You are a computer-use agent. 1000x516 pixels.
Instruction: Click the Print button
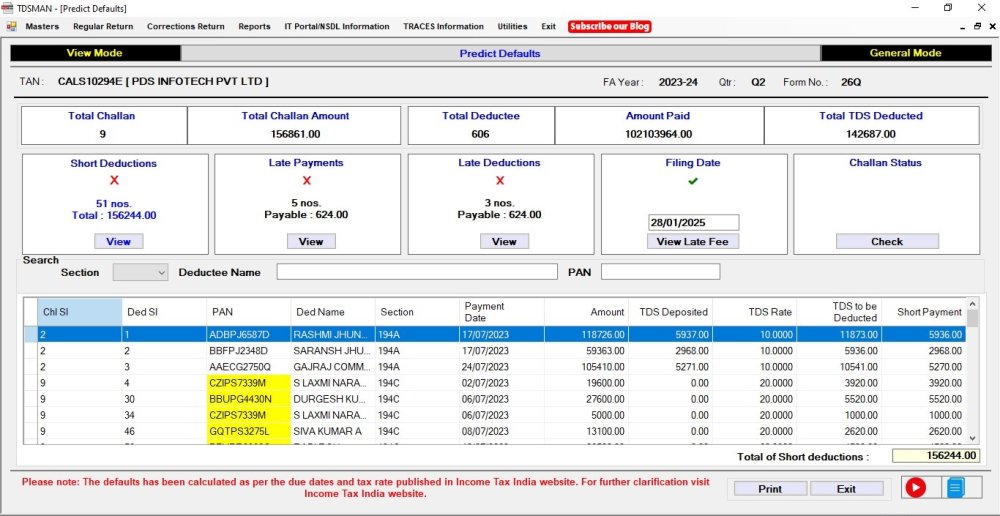coord(769,489)
